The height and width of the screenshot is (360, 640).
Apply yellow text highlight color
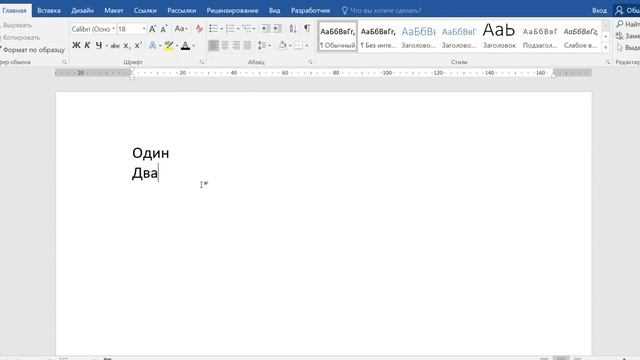169,45
